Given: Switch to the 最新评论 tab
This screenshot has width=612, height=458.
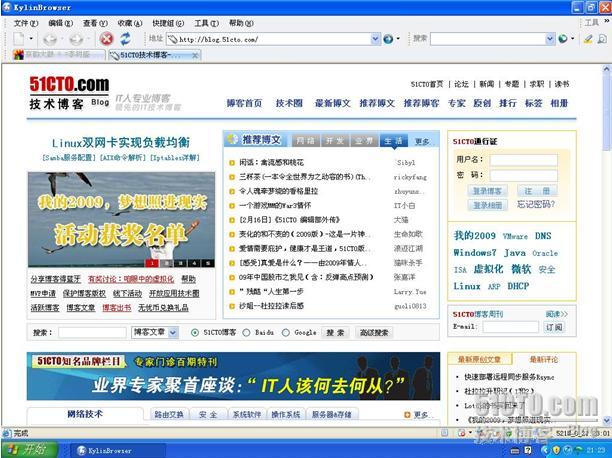Looking at the screenshot, I should pyautogui.click(x=544, y=359).
